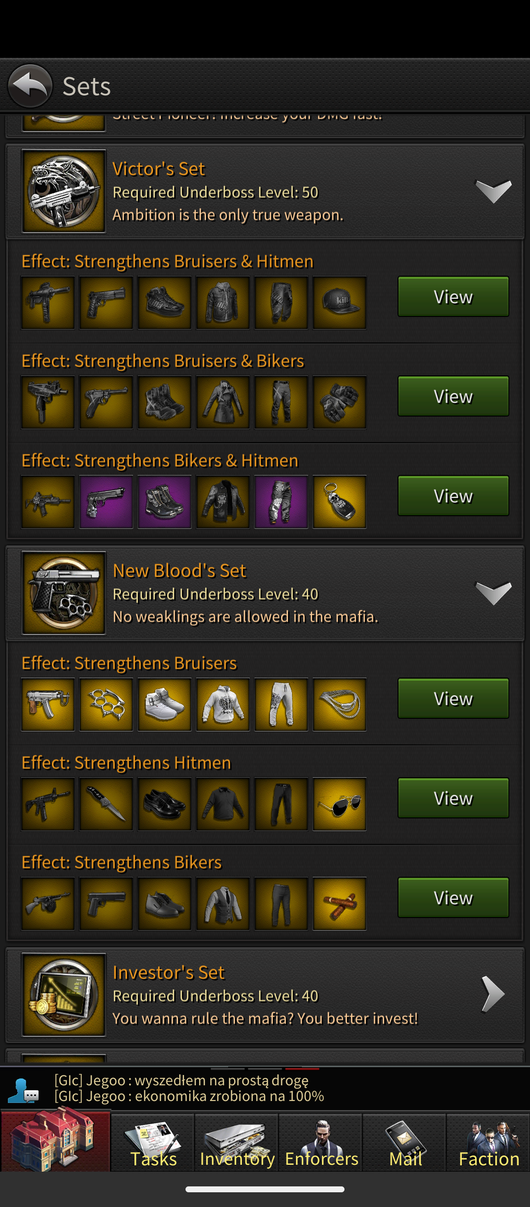View the Strengthens Bruisers & Hitmen set
Screen dimensions: 530x1207
click(x=453, y=297)
